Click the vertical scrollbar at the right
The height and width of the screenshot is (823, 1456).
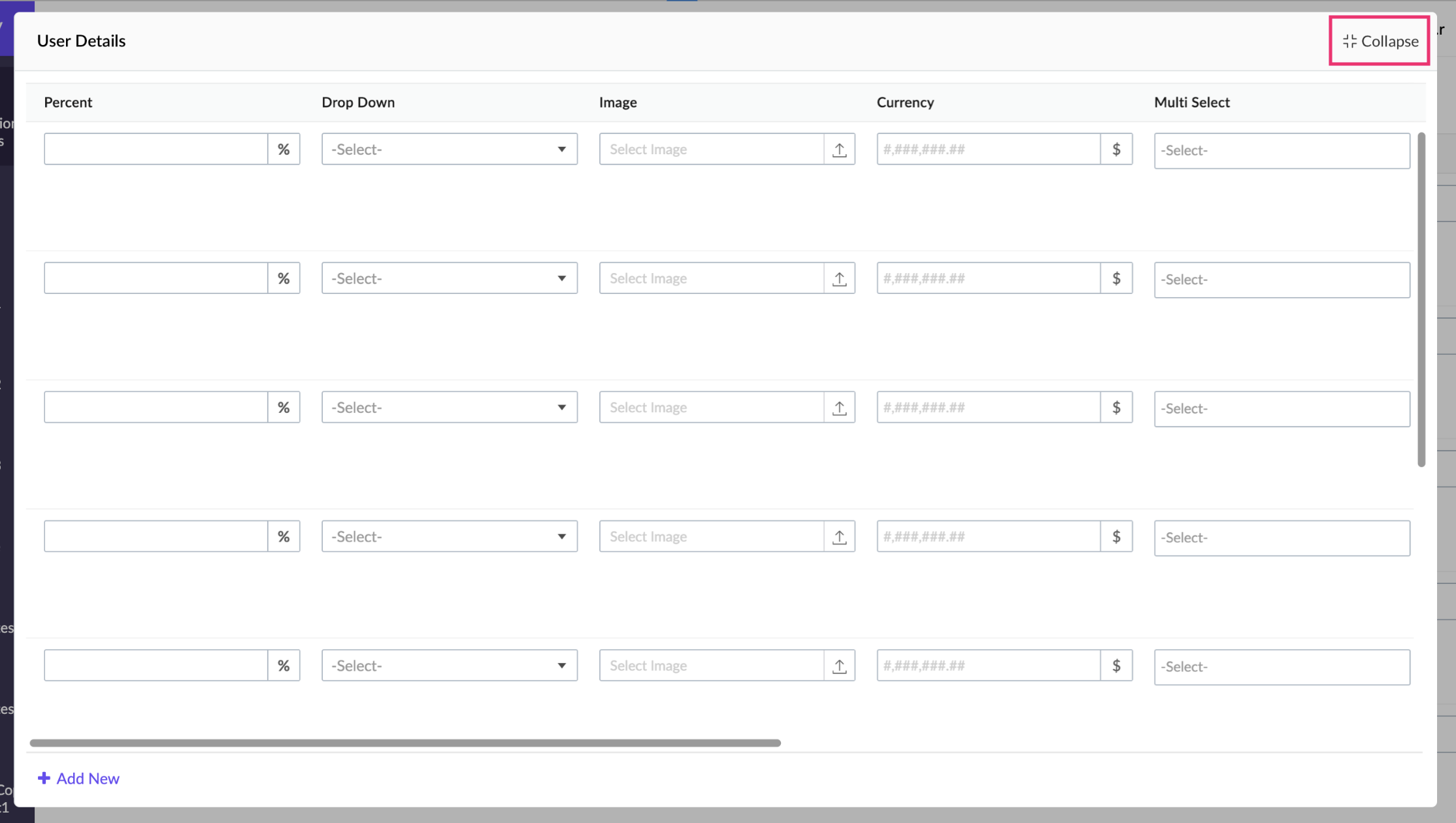coord(1421,299)
